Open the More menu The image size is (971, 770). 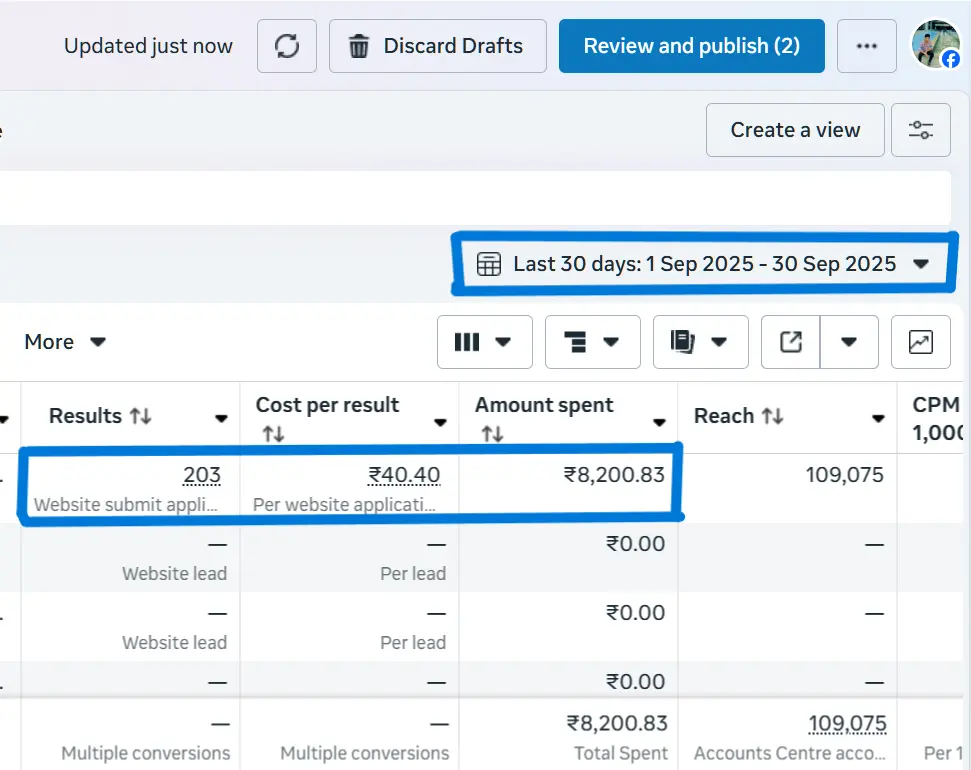(64, 342)
